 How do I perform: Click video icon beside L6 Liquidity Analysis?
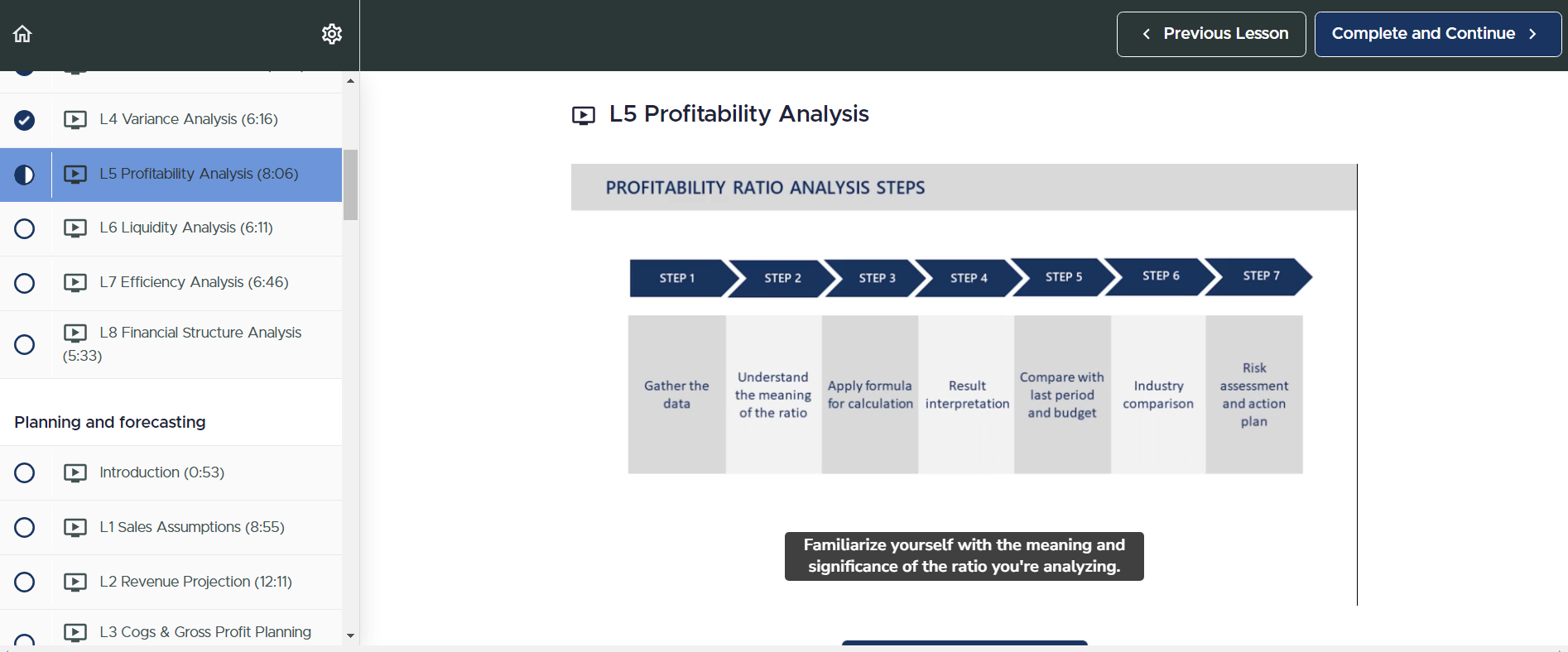point(75,228)
